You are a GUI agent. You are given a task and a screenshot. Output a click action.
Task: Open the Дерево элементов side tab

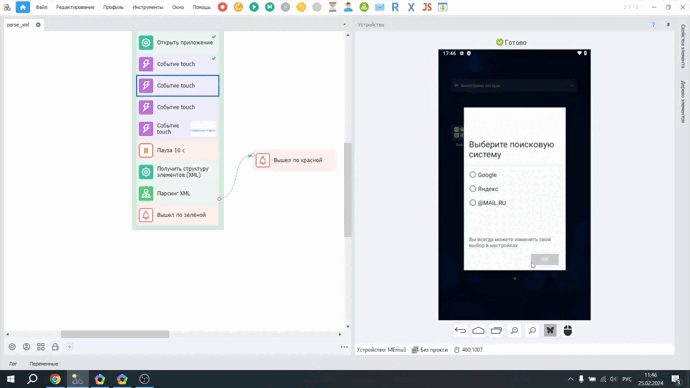click(683, 102)
